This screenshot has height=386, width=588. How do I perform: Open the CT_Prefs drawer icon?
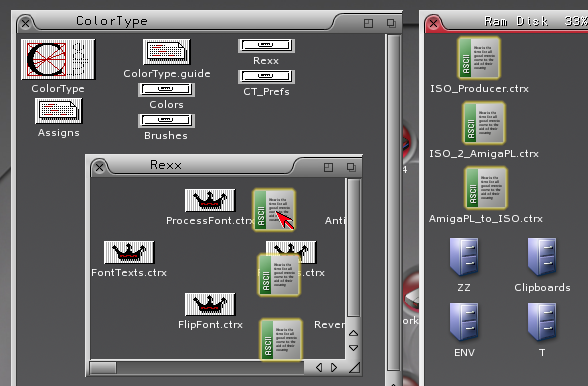pyautogui.click(x=266, y=77)
